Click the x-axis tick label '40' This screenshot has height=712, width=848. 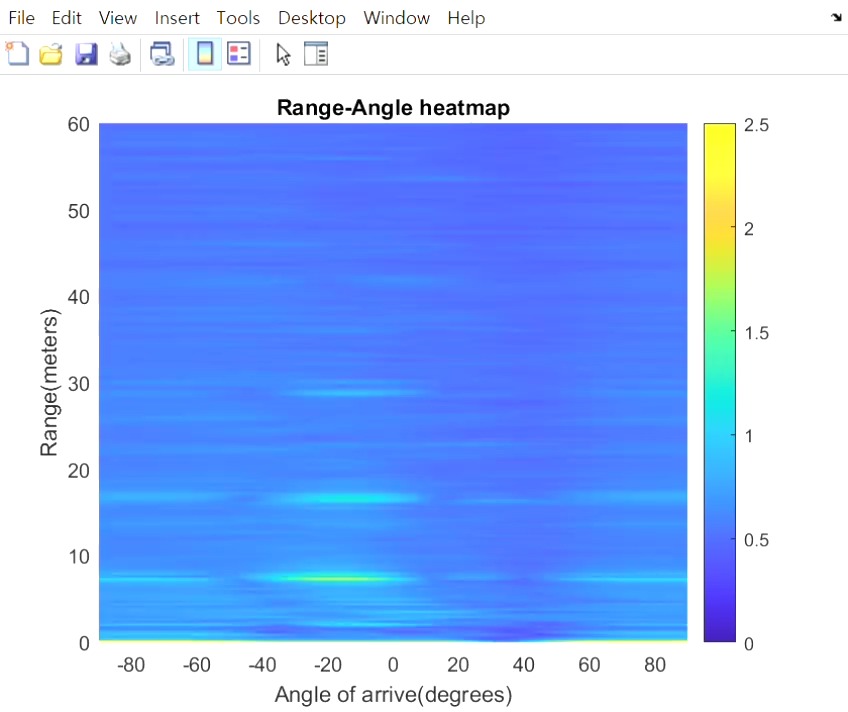coord(524,664)
